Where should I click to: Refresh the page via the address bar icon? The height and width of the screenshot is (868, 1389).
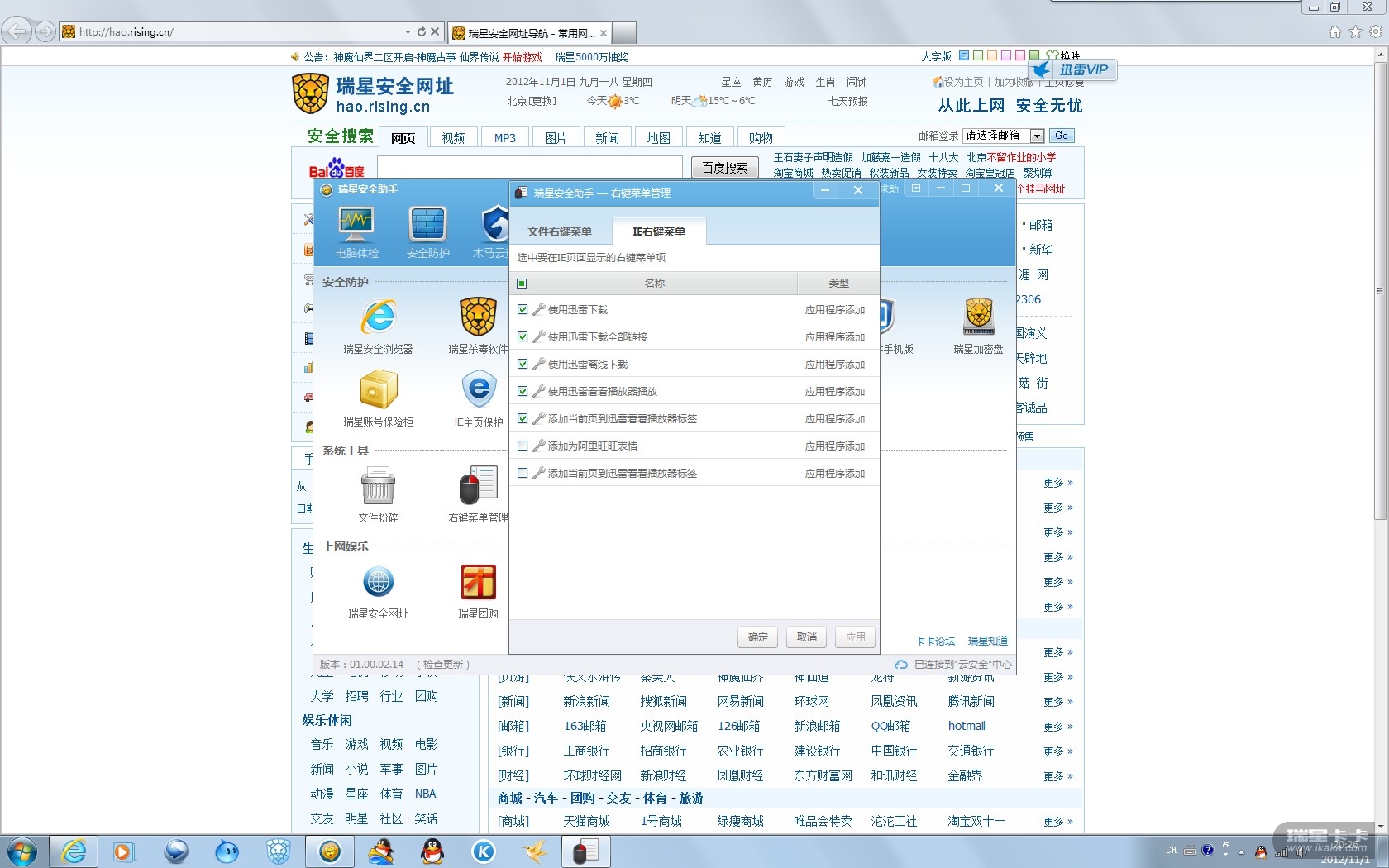[x=422, y=32]
